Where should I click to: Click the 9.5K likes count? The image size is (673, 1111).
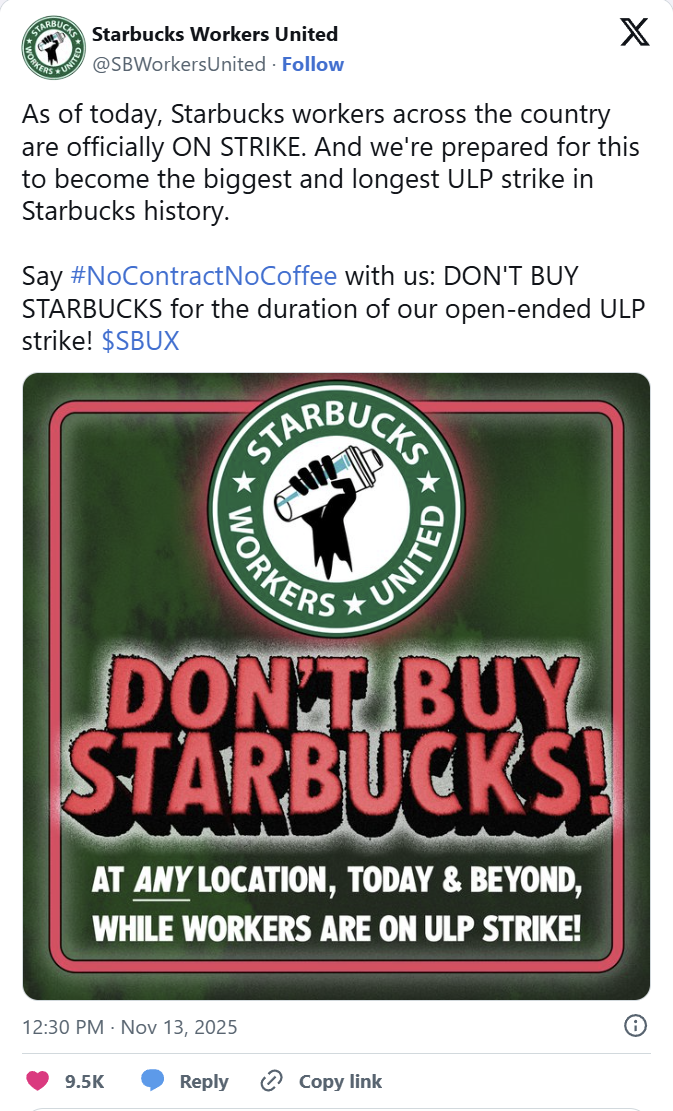[x=84, y=1081]
